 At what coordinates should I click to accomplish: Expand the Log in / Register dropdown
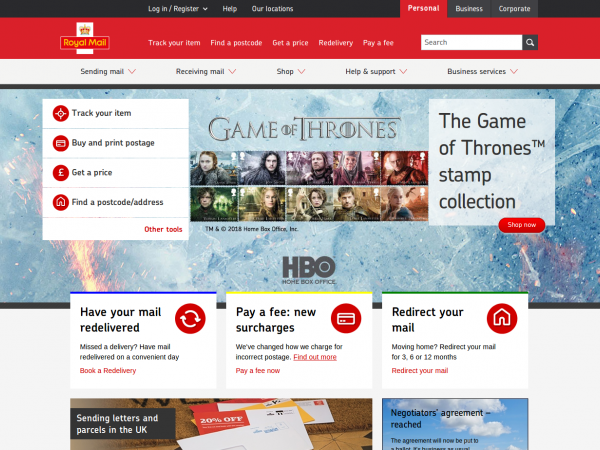pos(178,9)
